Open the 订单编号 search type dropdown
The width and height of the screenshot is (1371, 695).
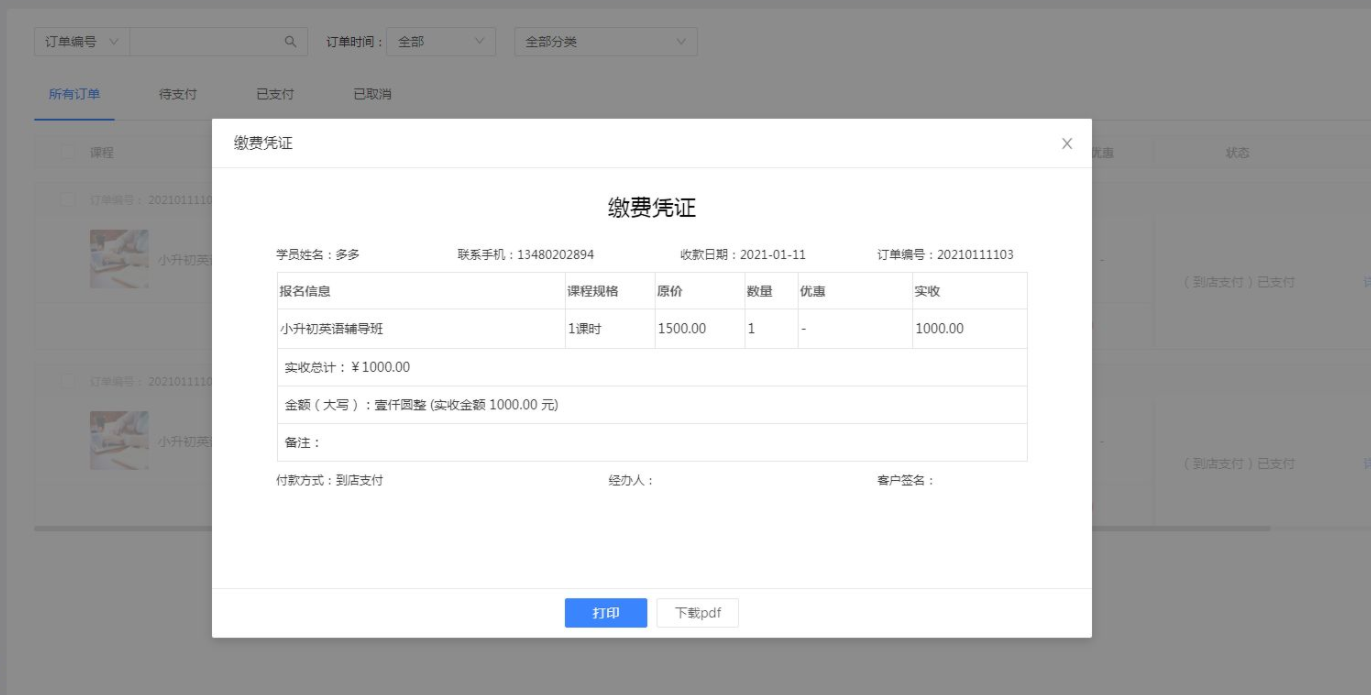[x=82, y=42]
